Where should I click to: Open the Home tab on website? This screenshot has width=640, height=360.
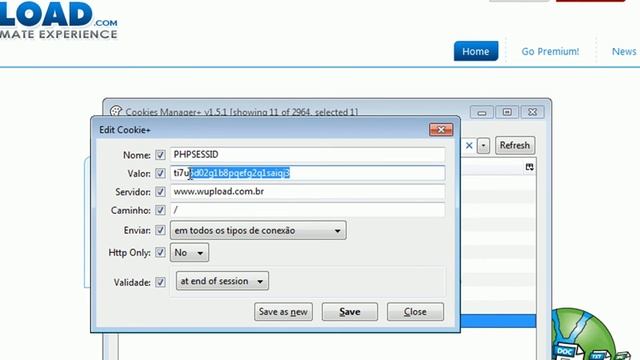[x=476, y=51]
